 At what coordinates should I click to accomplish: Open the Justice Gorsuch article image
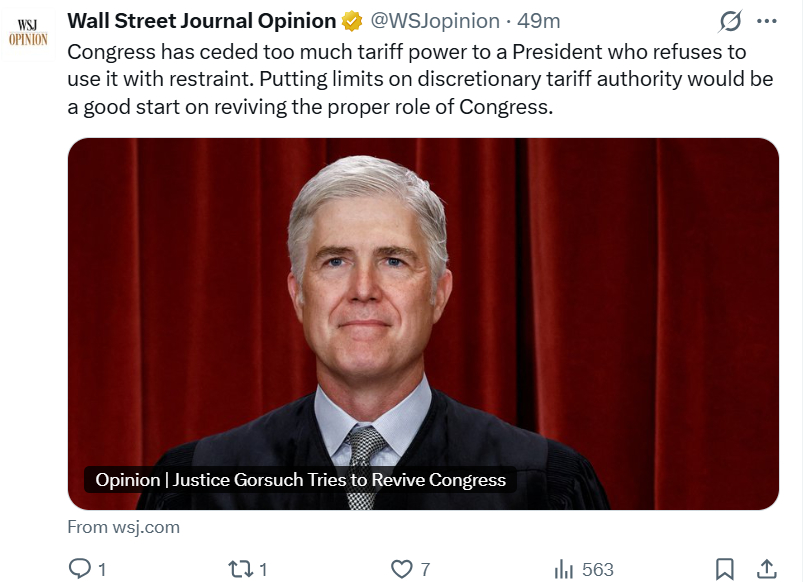pos(423,300)
